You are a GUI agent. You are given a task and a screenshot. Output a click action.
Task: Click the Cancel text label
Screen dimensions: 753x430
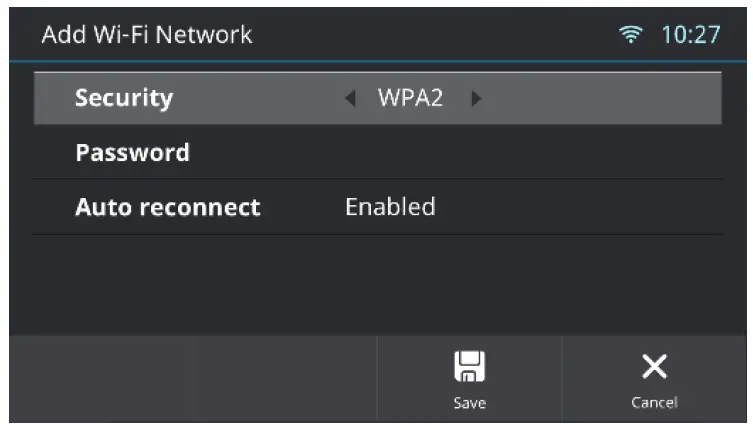click(654, 403)
